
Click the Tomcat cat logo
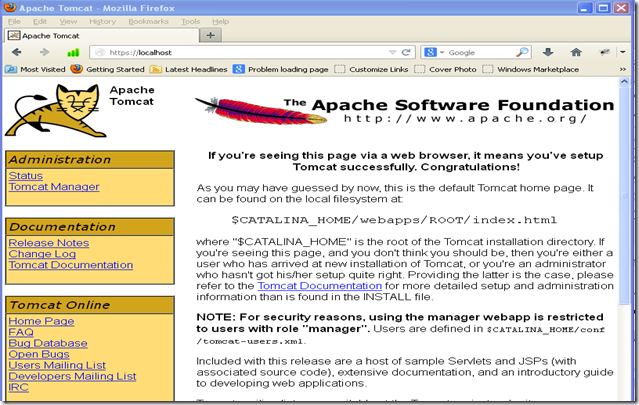click(55, 110)
